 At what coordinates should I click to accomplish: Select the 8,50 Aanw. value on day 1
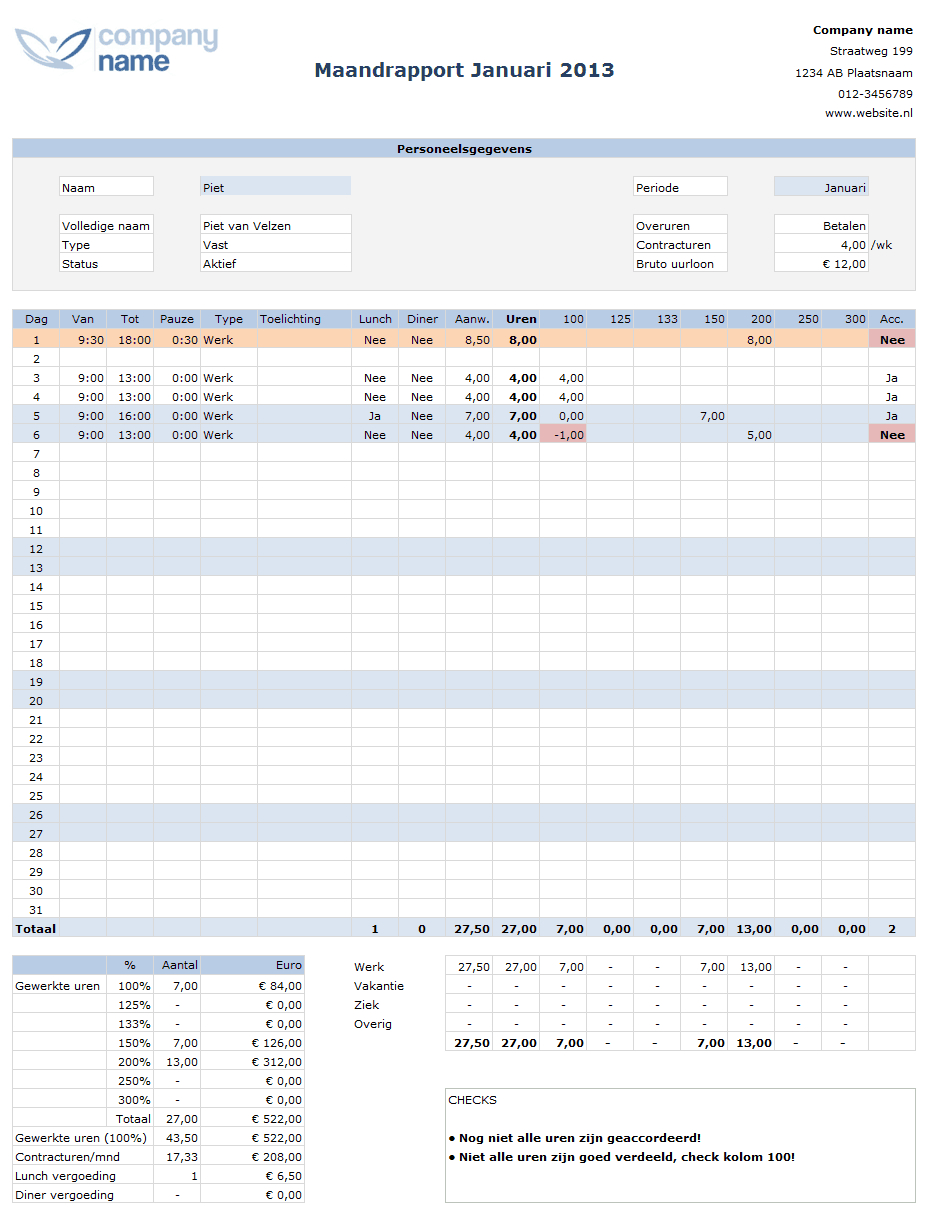coord(469,339)
